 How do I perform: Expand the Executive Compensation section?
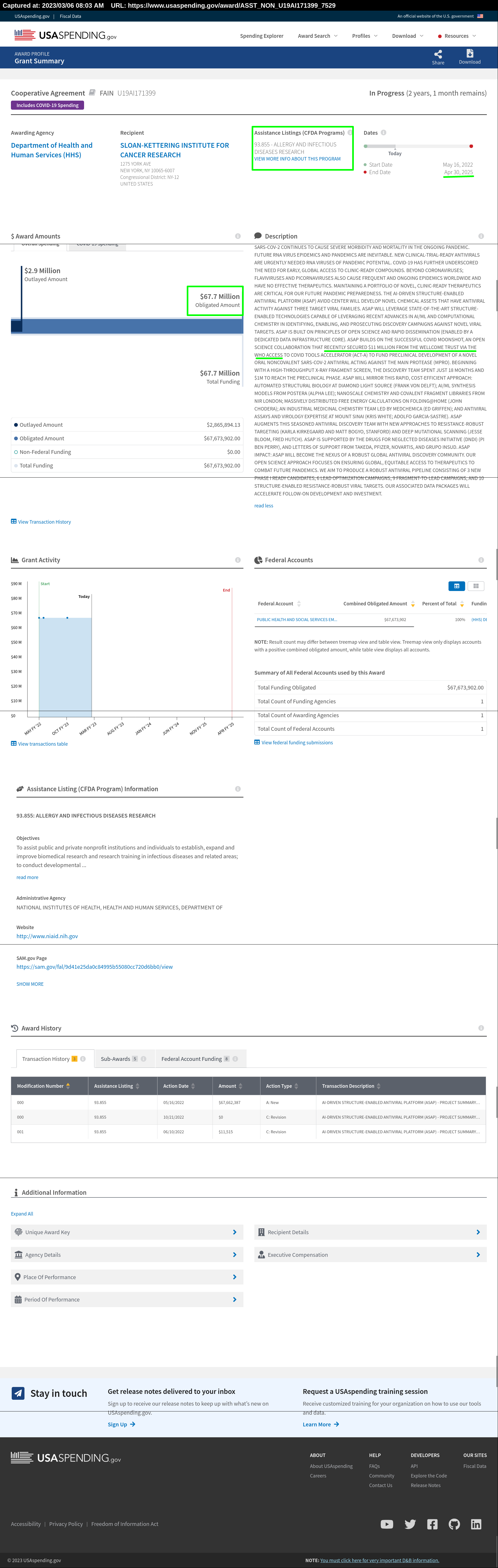tap(370, 1254)
